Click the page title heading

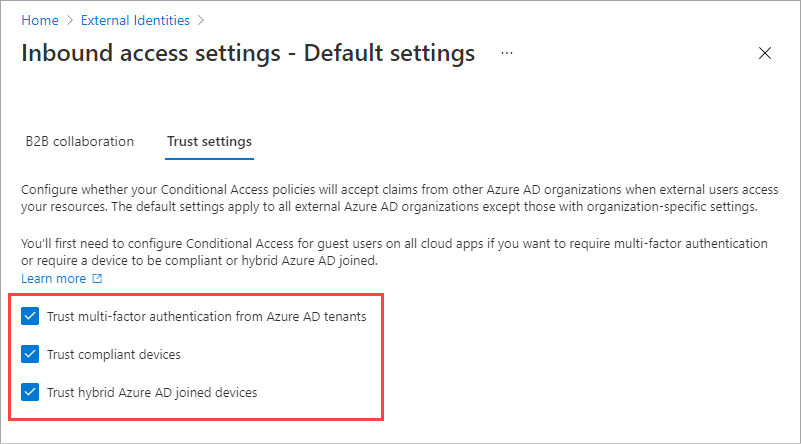248,53
